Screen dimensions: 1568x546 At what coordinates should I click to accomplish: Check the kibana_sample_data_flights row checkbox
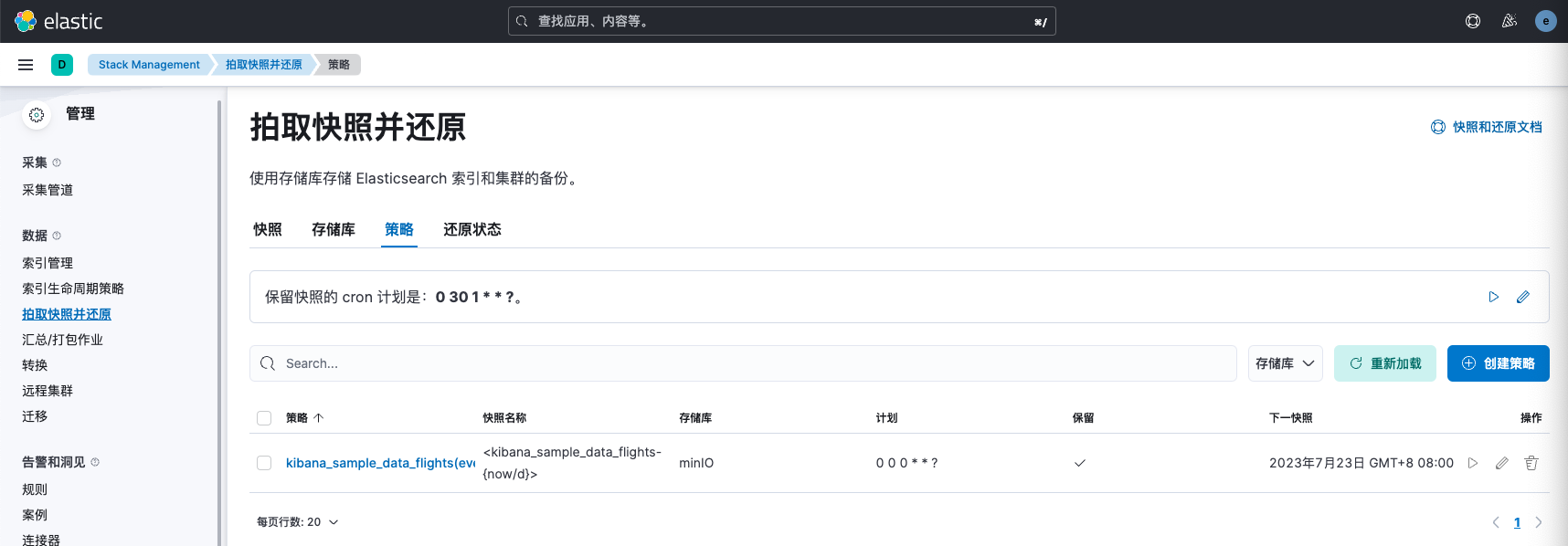pyautogui.click(x=264, y=463)
